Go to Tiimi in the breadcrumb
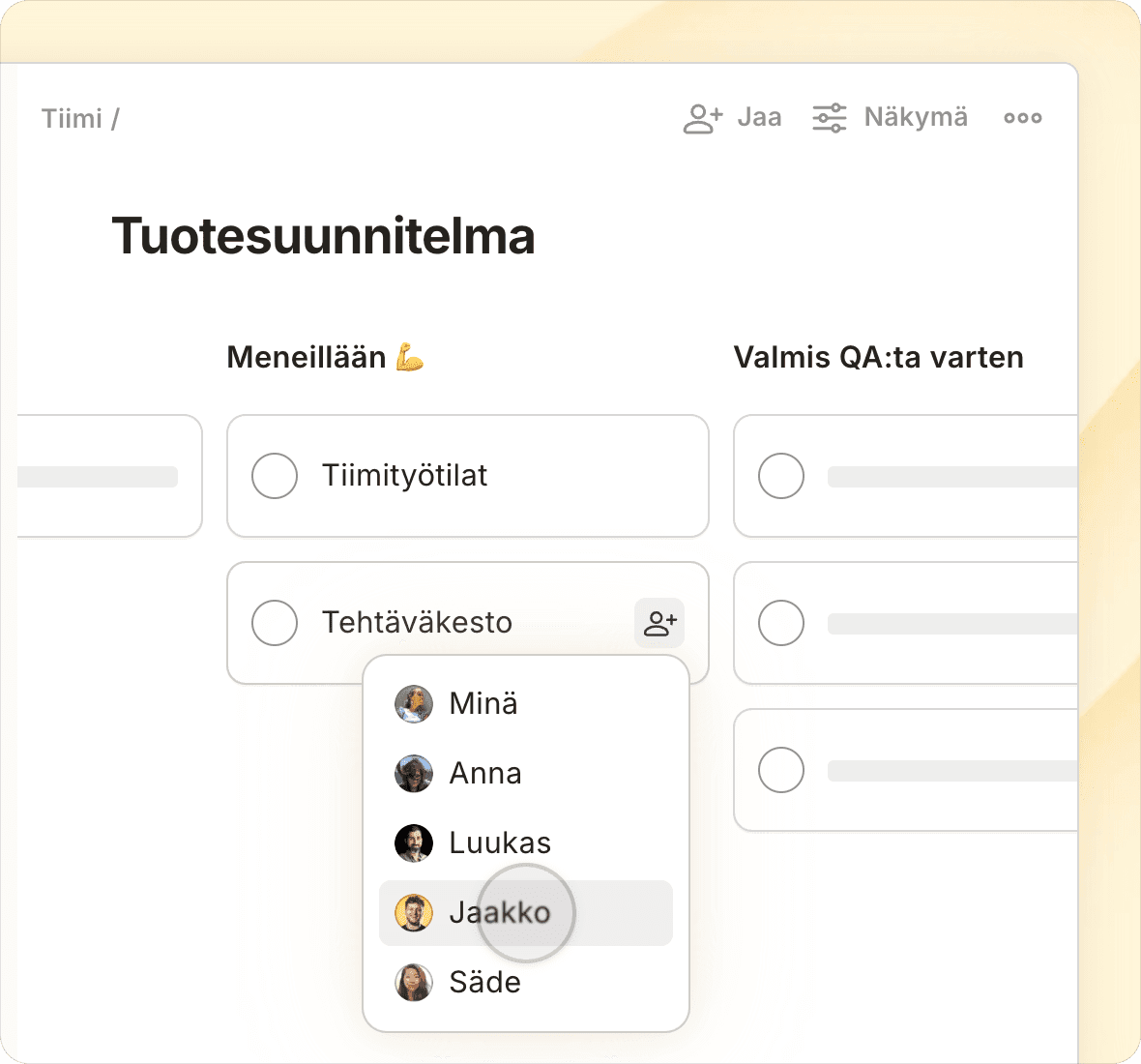 coord(72,119)
